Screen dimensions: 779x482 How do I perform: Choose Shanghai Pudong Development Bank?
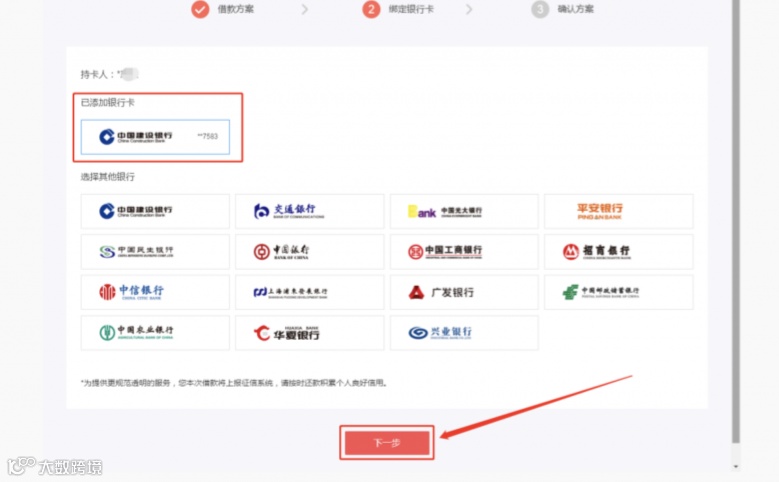point(310,292)
